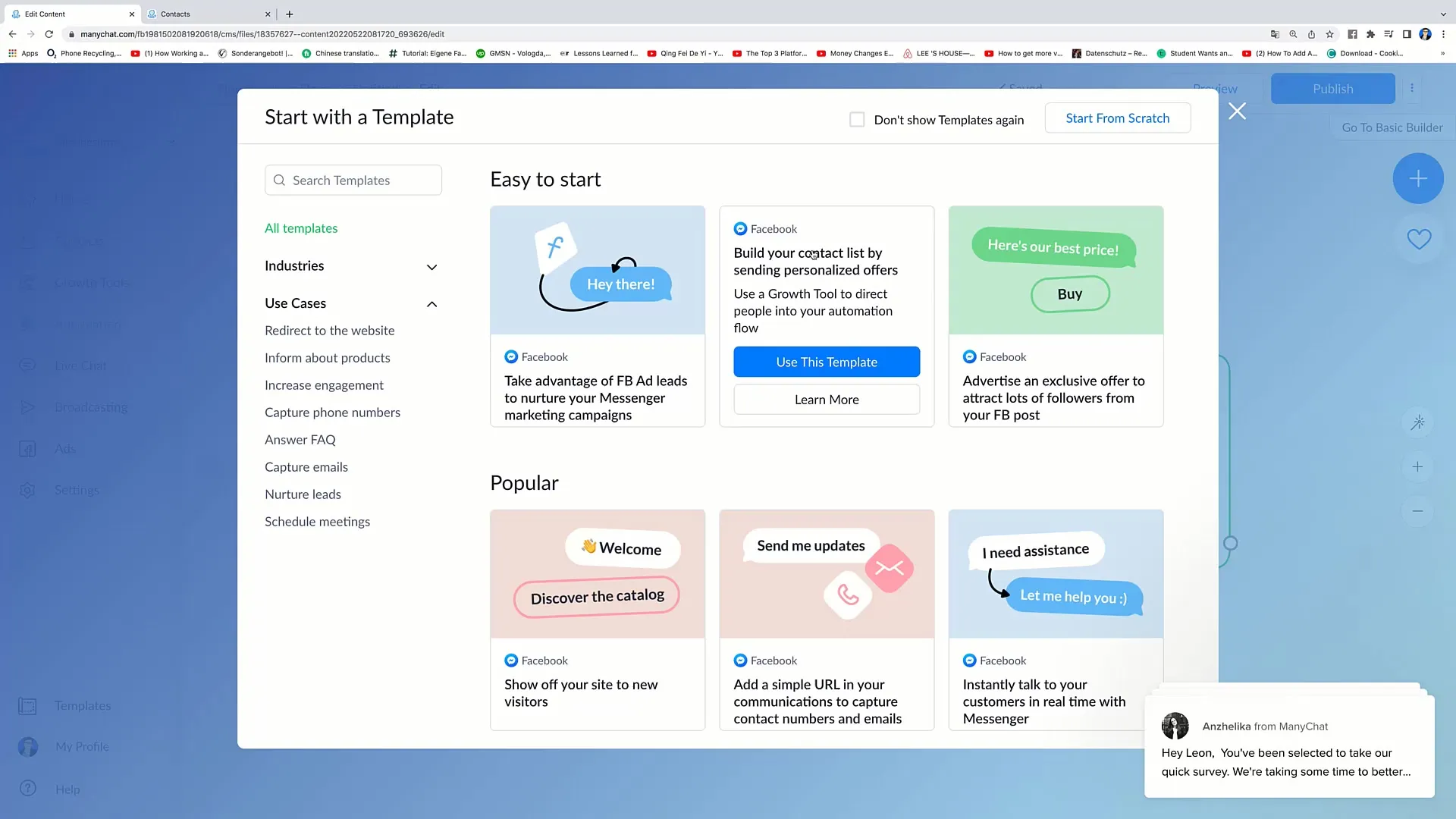Open the Chrome three-dot menu
The width and height of the screenshot is (1456, 819).
click(1443, 34)
